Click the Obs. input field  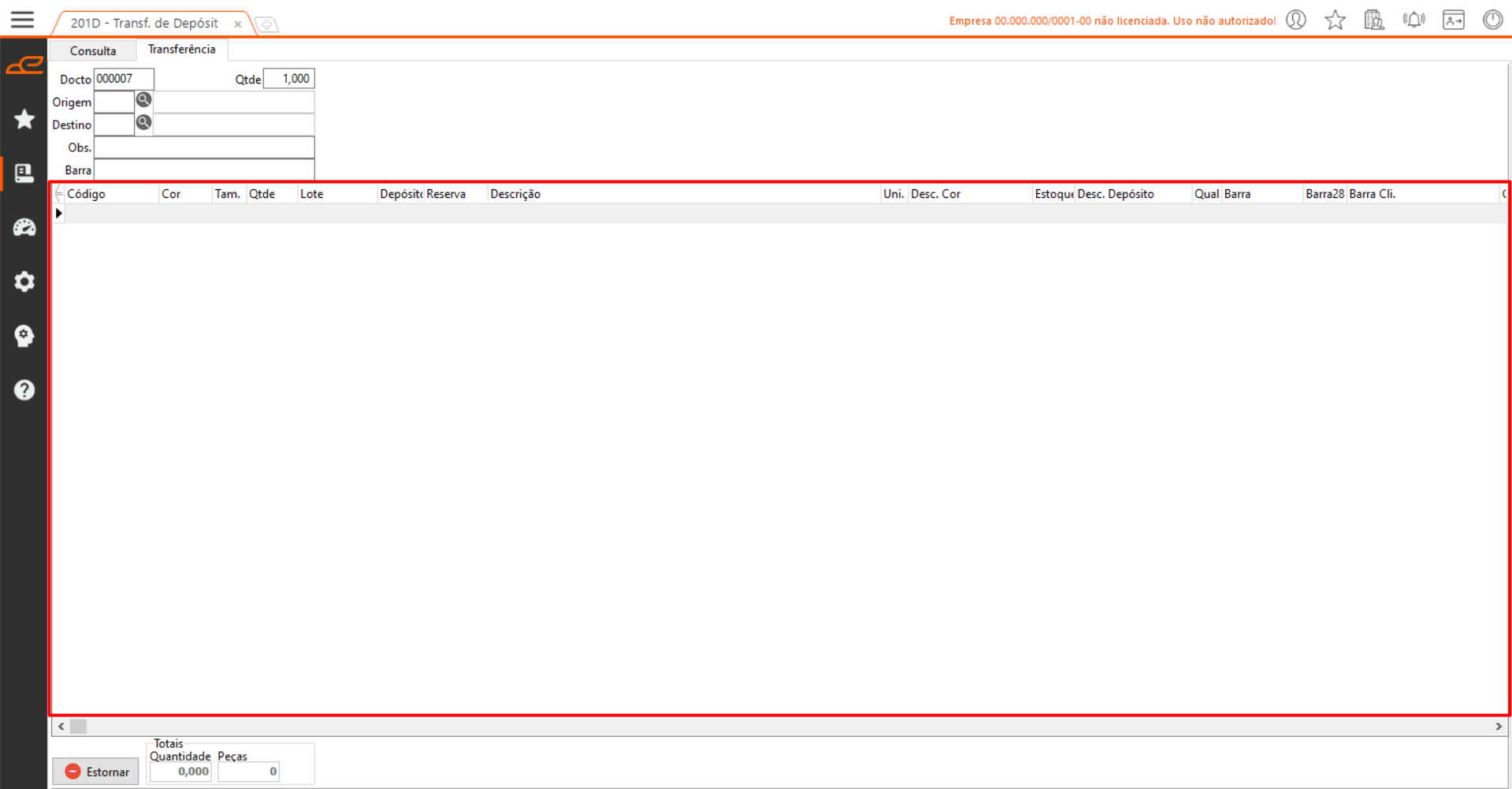204,147
